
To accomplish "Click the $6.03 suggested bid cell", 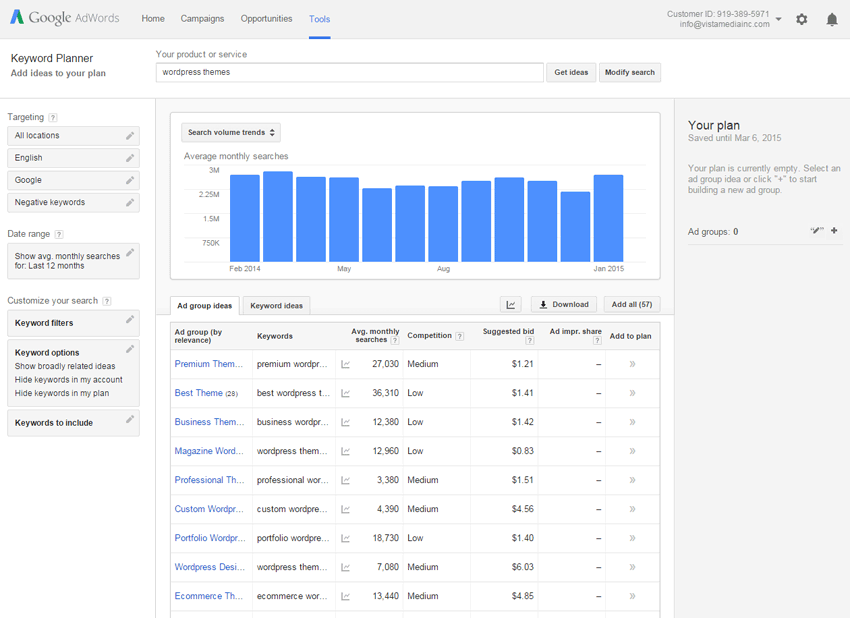I will tap(523, 567).
